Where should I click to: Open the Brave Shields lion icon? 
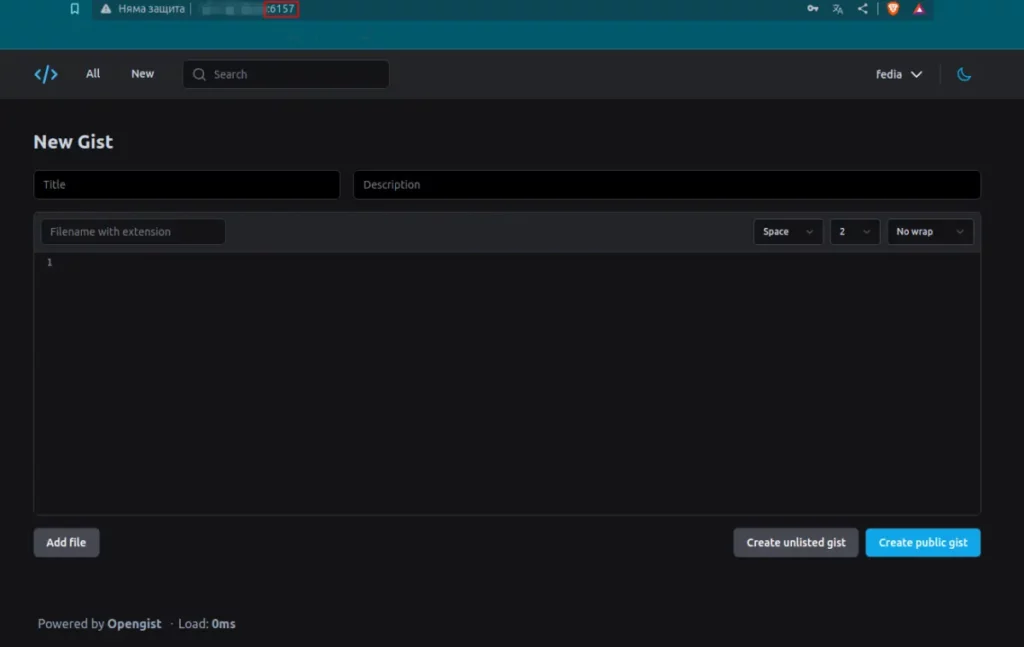(x=893, y=8)
